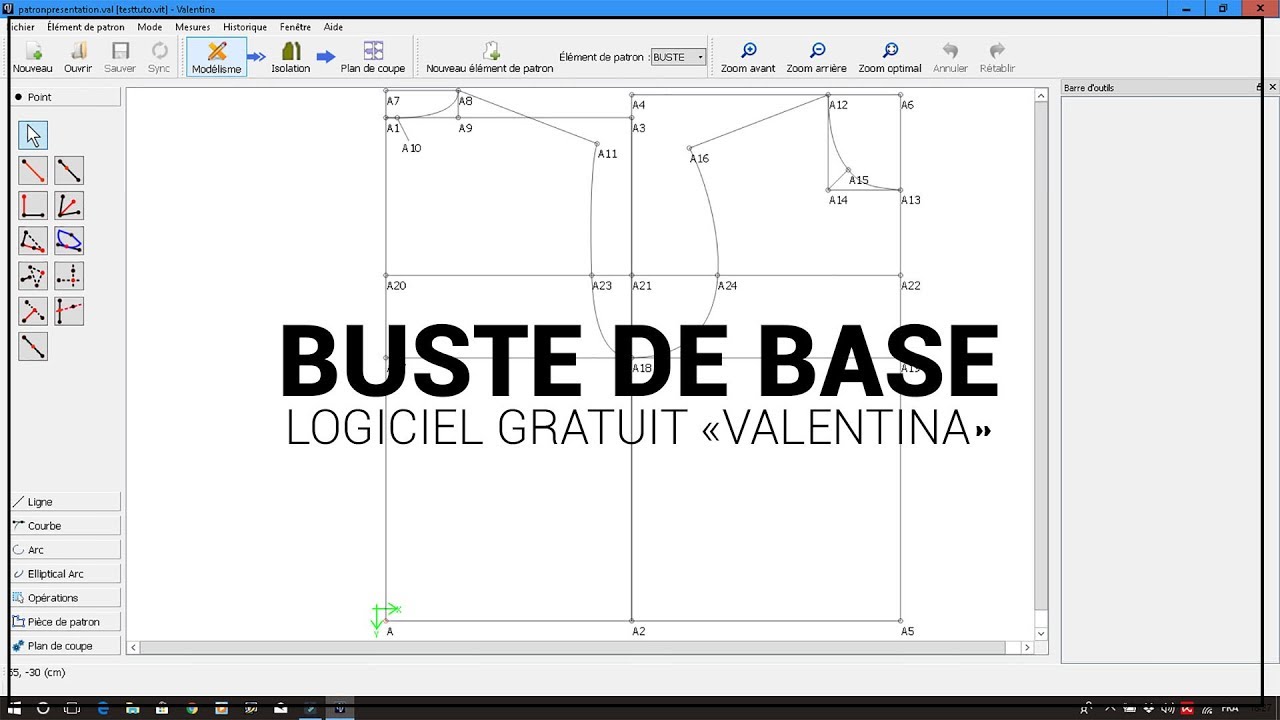This screenshot has height=720, width=1280.
Task: Select point at distance and angle tool
Action: [x=33, y=170]
